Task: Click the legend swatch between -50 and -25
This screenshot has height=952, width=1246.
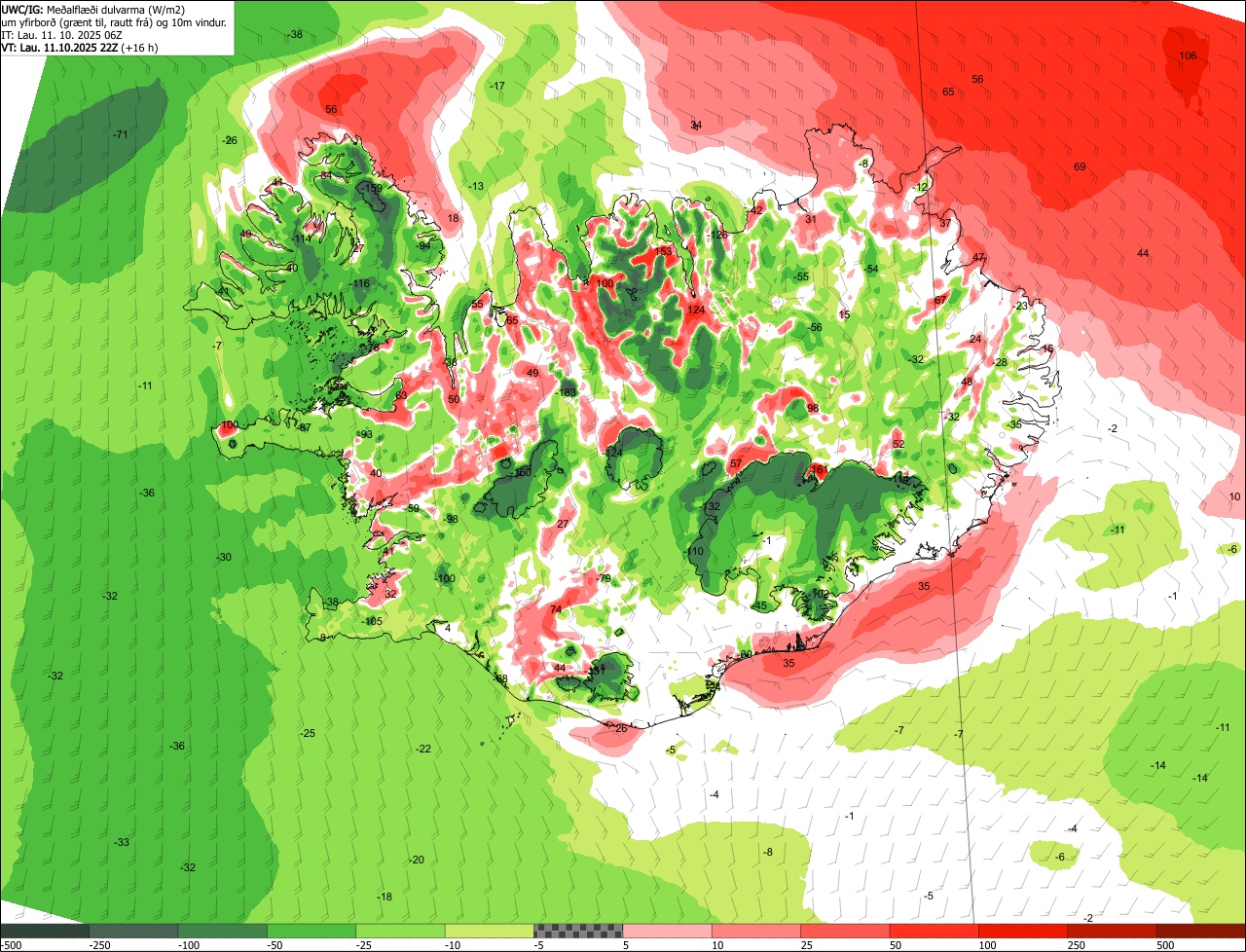Action: click(311, 931)
